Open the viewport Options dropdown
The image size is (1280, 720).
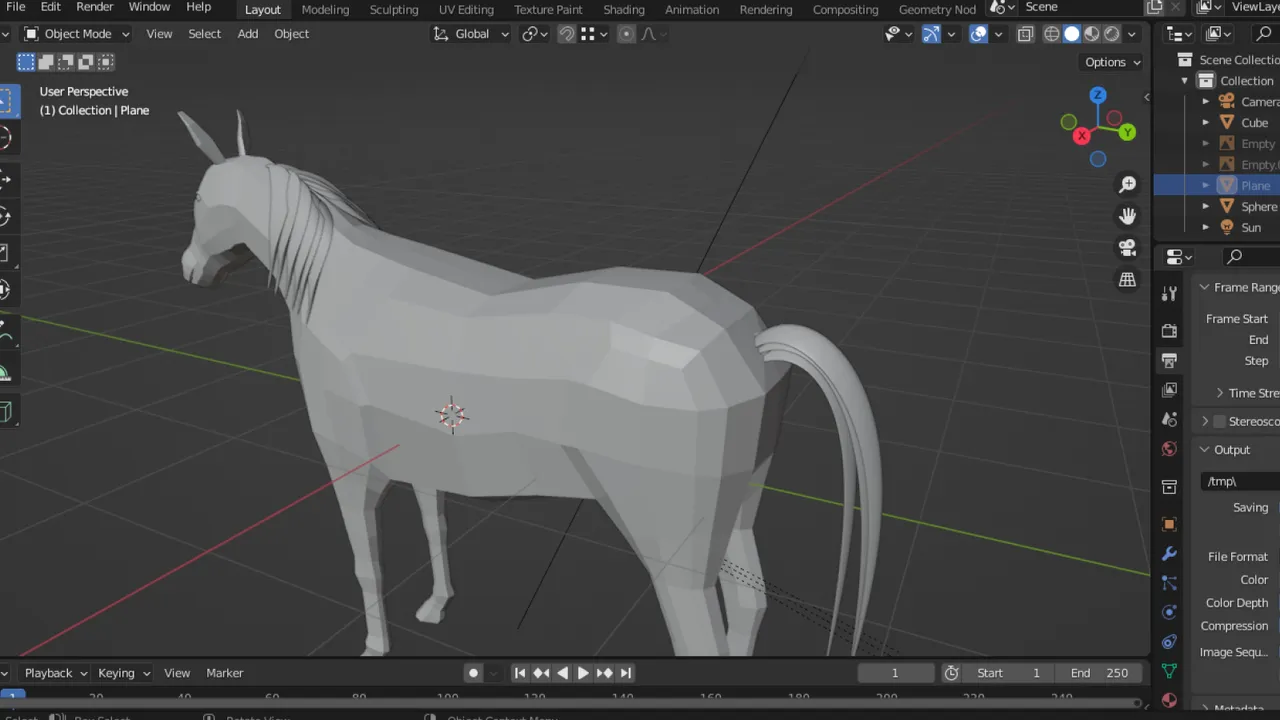point(1113,62)
